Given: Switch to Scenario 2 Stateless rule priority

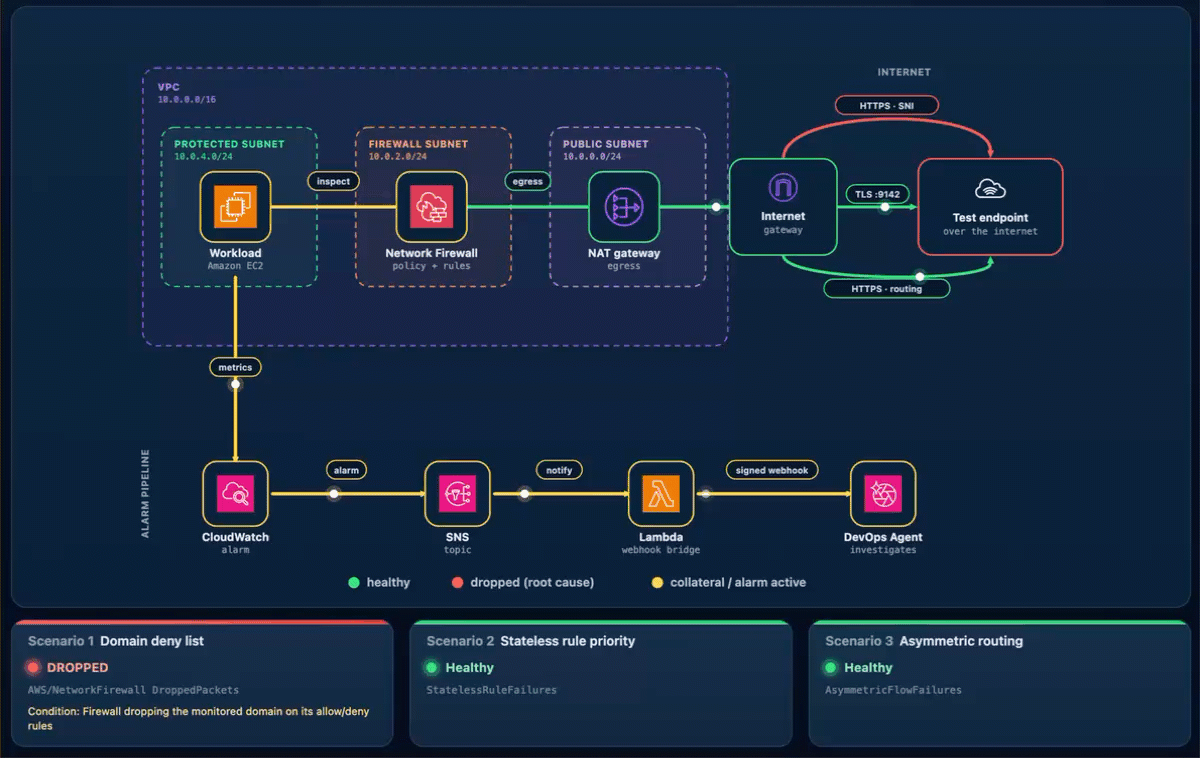Looking at the screenshot, I should 600,684.
